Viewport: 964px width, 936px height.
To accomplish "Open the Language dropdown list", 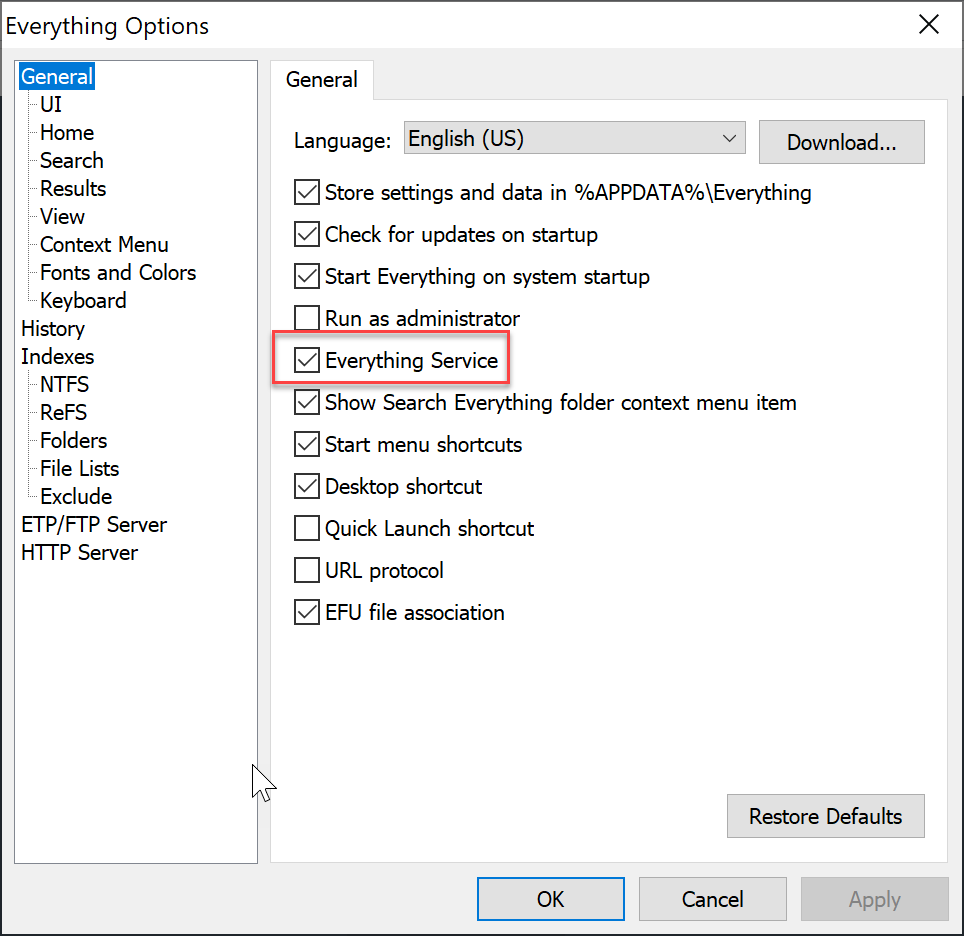I will pyautogui.click(x=574, y=138).
